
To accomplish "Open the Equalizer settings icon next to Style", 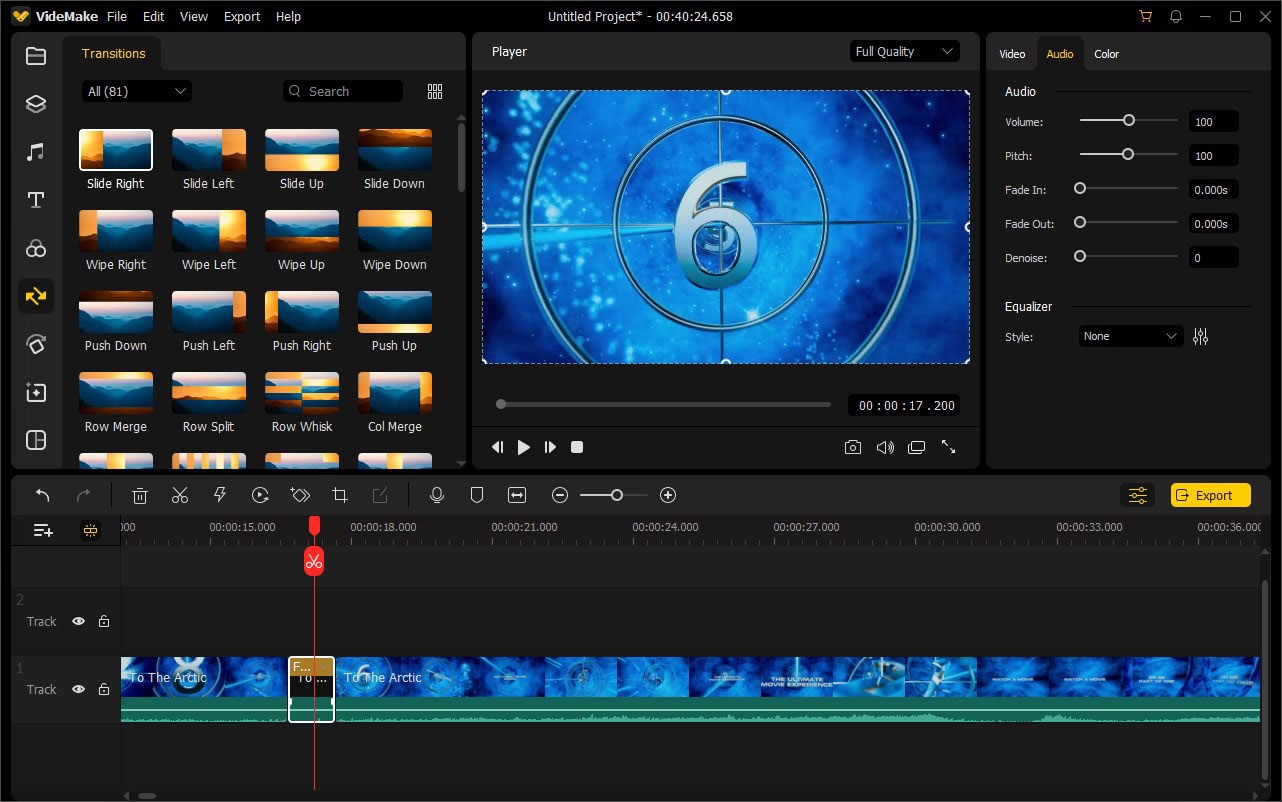I will 1200,336.
